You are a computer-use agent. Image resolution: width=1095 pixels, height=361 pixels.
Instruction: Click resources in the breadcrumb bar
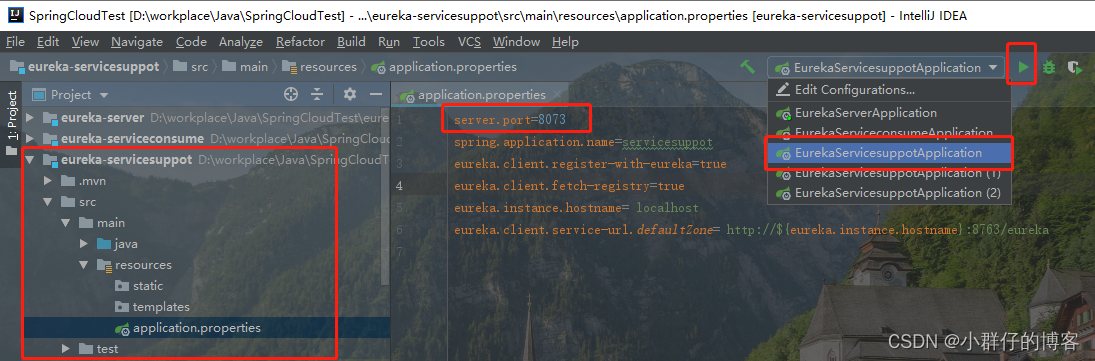pos(319,67)
